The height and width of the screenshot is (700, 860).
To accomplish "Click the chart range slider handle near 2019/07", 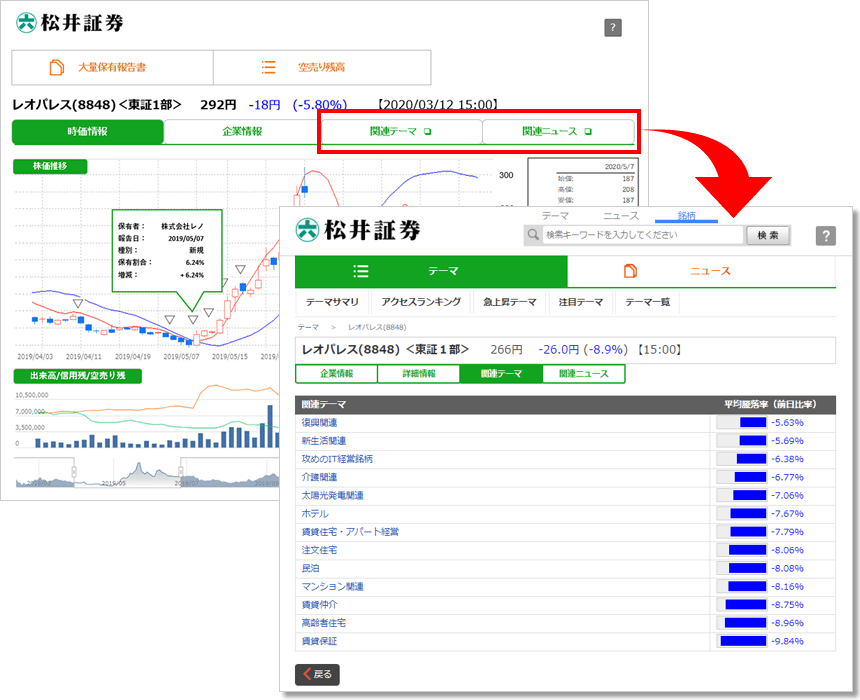I will pos(180,472).
